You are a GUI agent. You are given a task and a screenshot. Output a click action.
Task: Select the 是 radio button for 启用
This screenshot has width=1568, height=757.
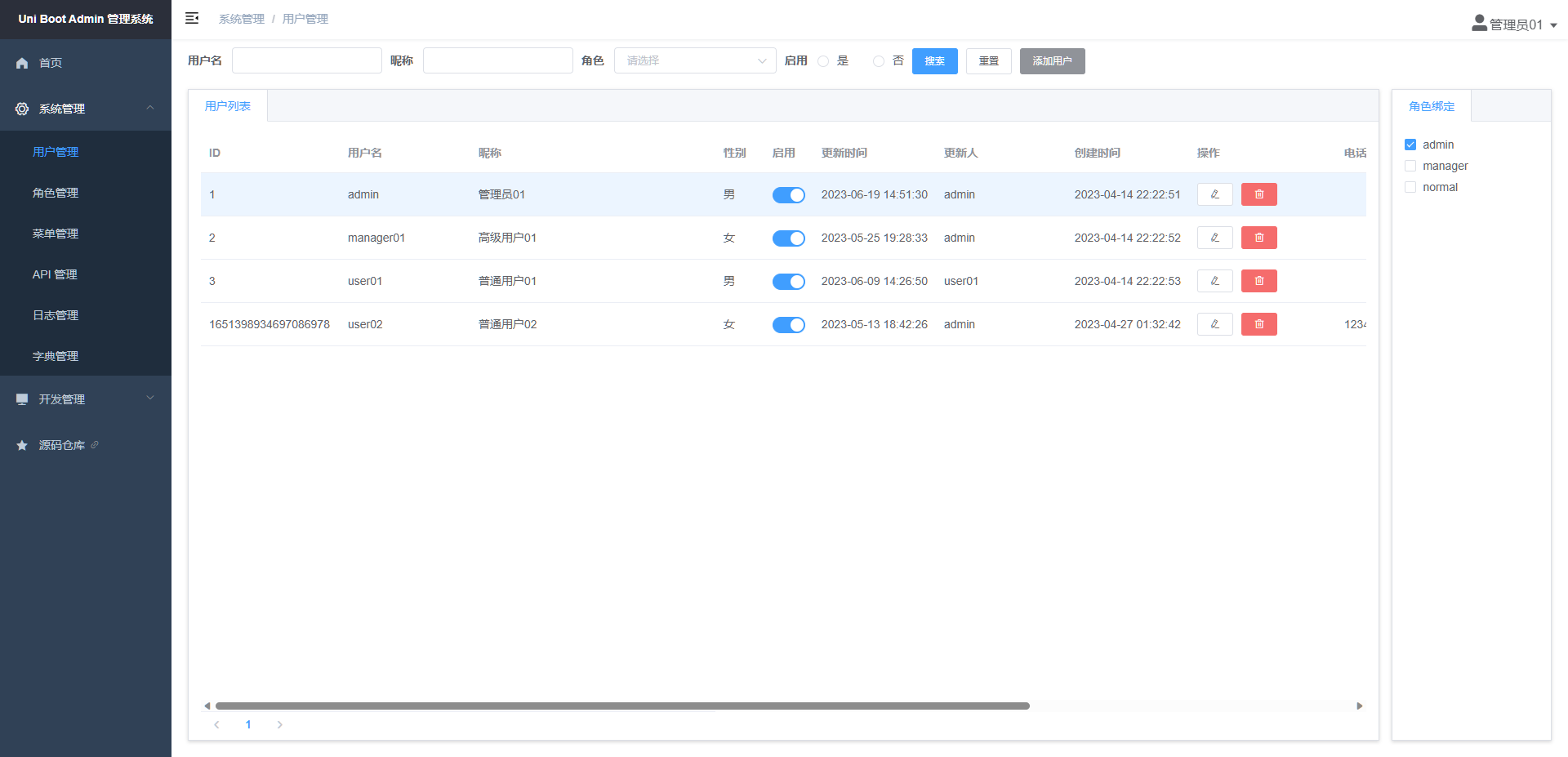pos(823,61)
